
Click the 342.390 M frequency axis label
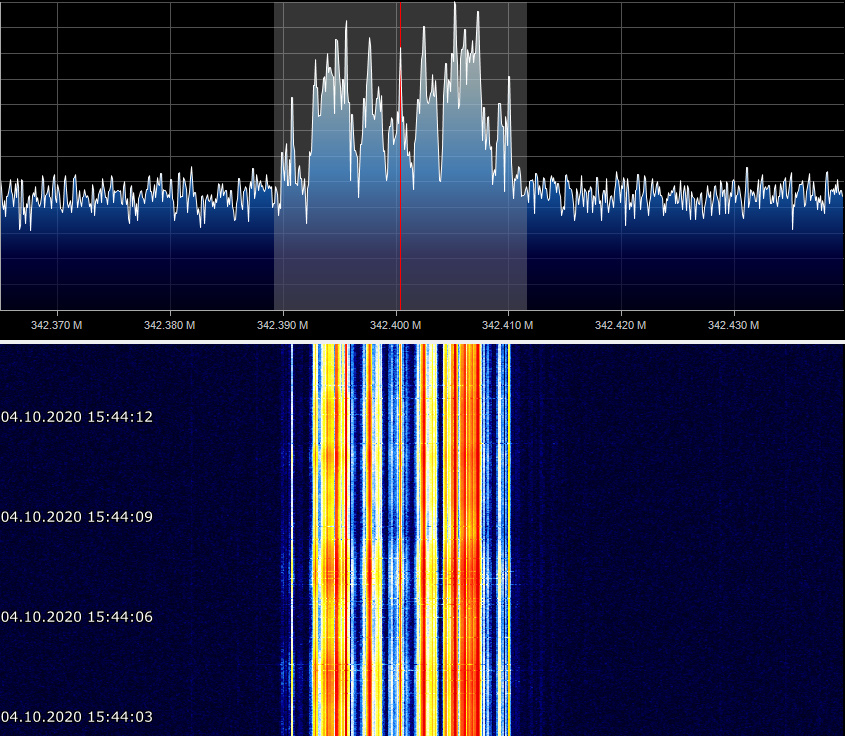click(282, 325)
